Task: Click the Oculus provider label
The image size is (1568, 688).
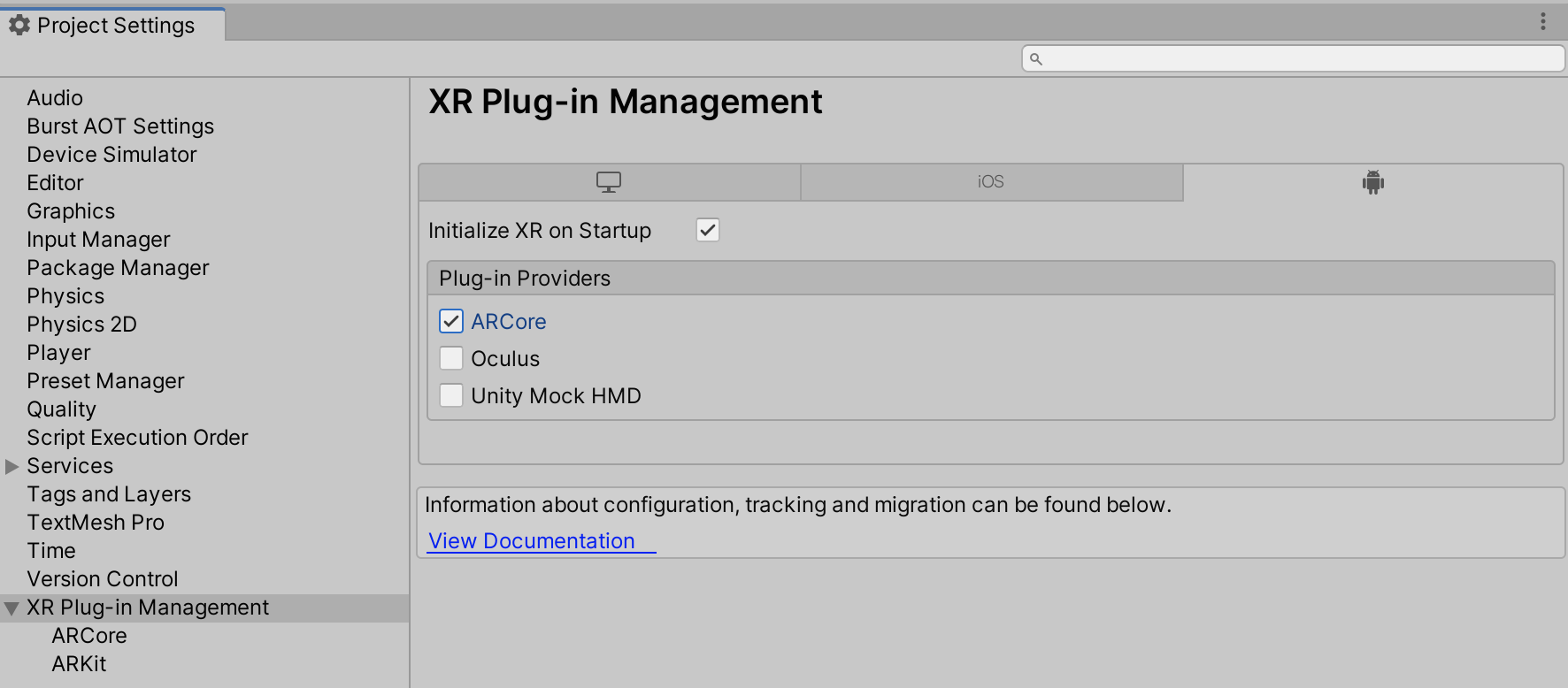Action: [505, 359]
